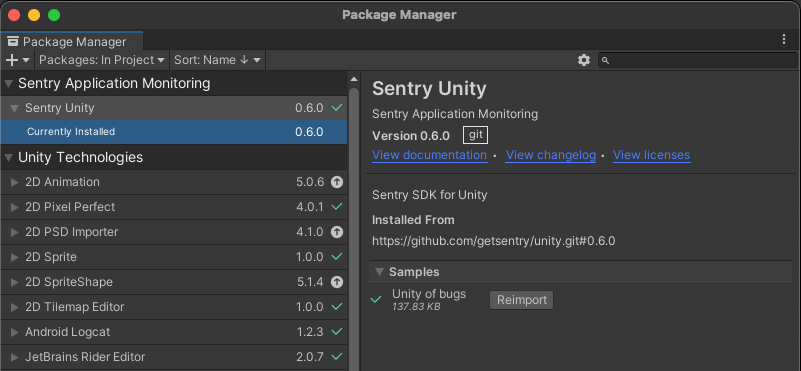Viewport: 801px width, 371px height.
Task: Expand the 2D PSD Importer package row
Action: pos(15,233)
